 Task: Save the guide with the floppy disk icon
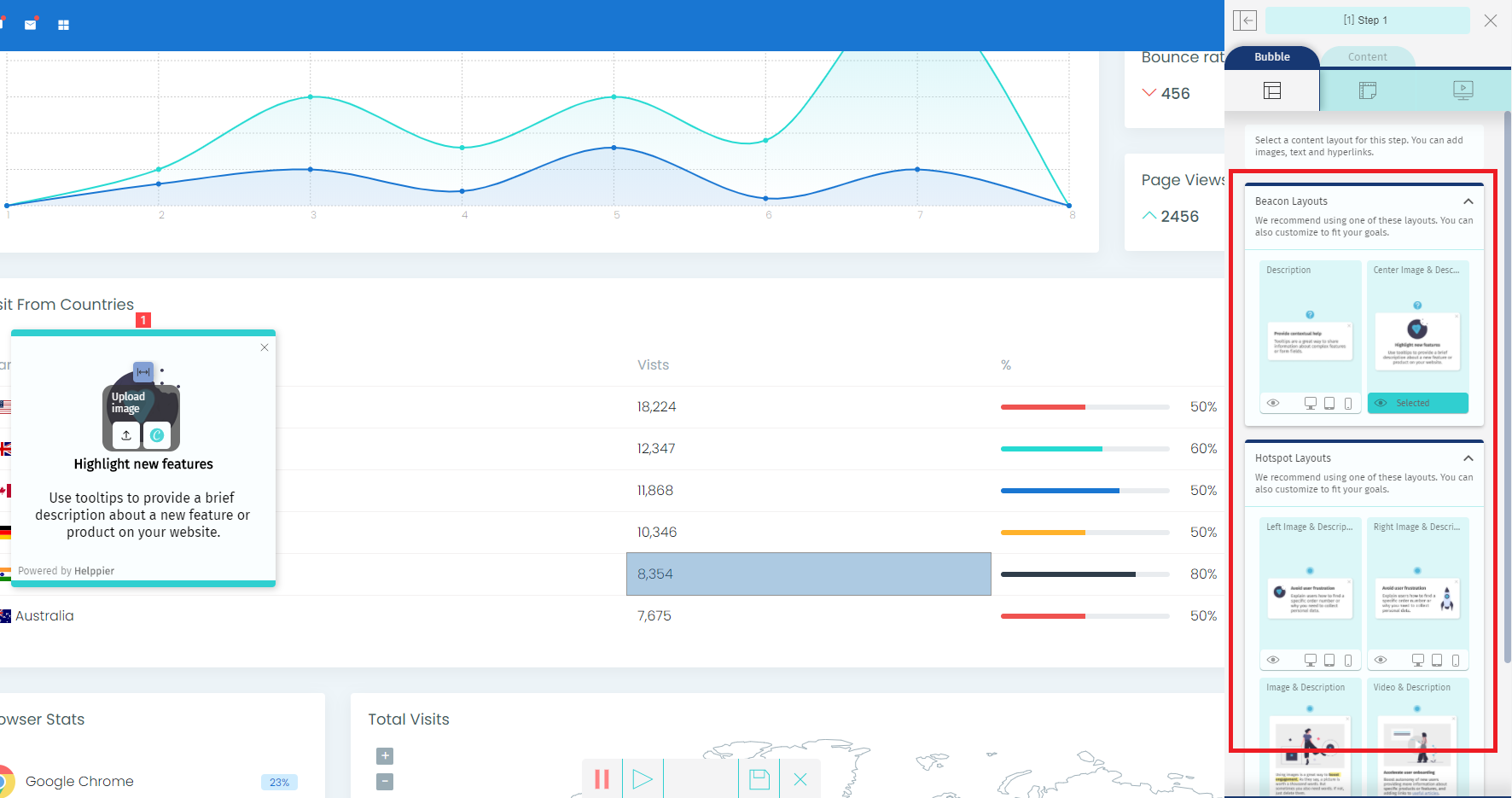pyautogui.click(x=759, y=779)
